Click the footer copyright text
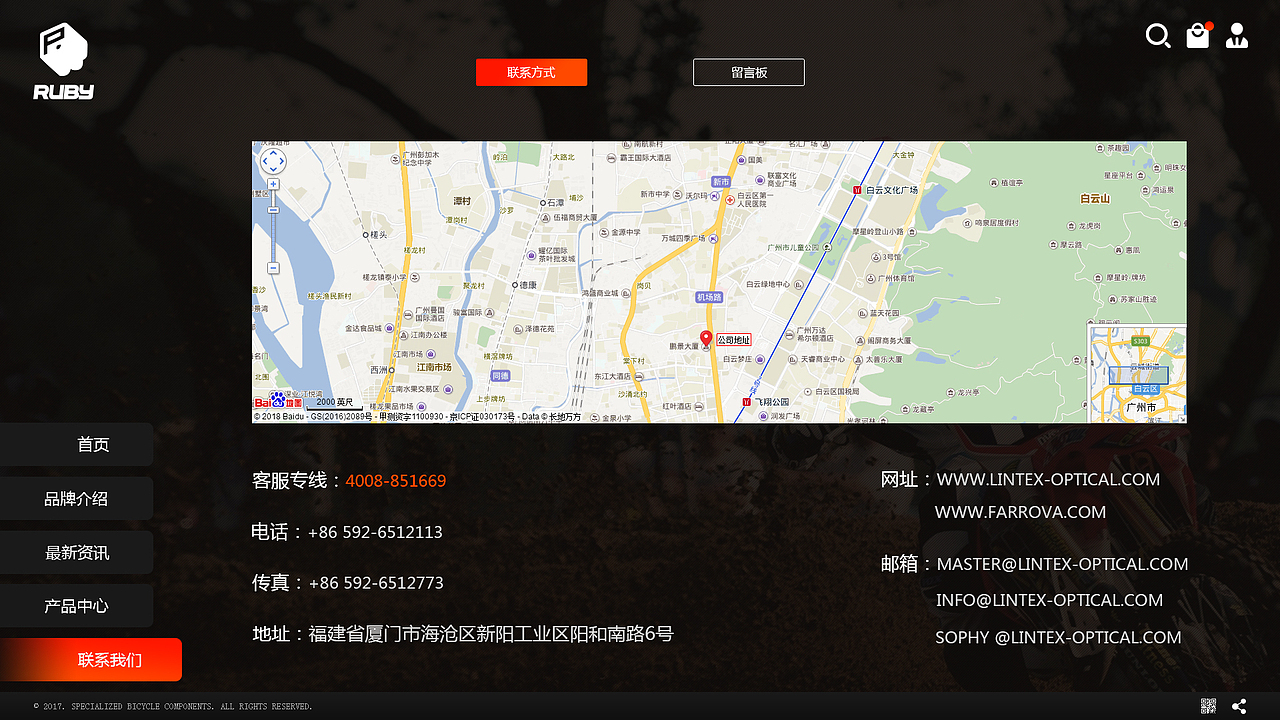The height and width of the screenshot is (720, 1280). [x=173, y=706]
